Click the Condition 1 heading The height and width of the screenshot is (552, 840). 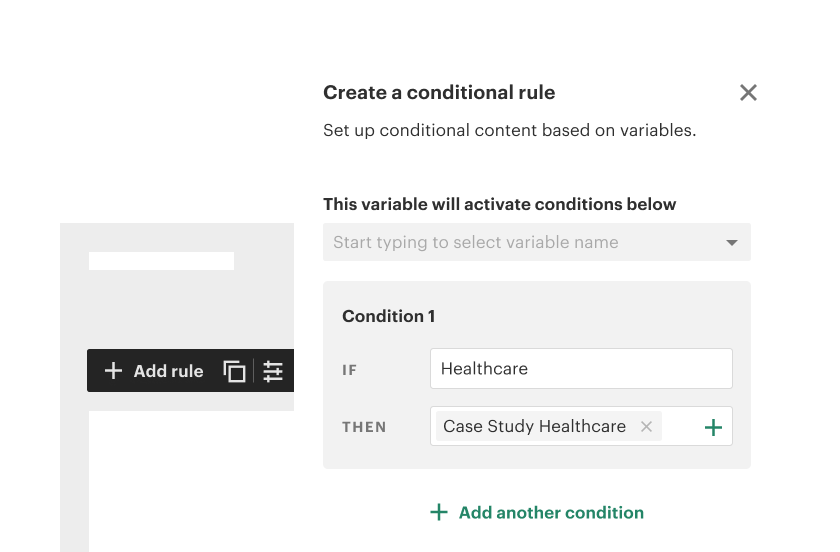[x=388, y=316]
